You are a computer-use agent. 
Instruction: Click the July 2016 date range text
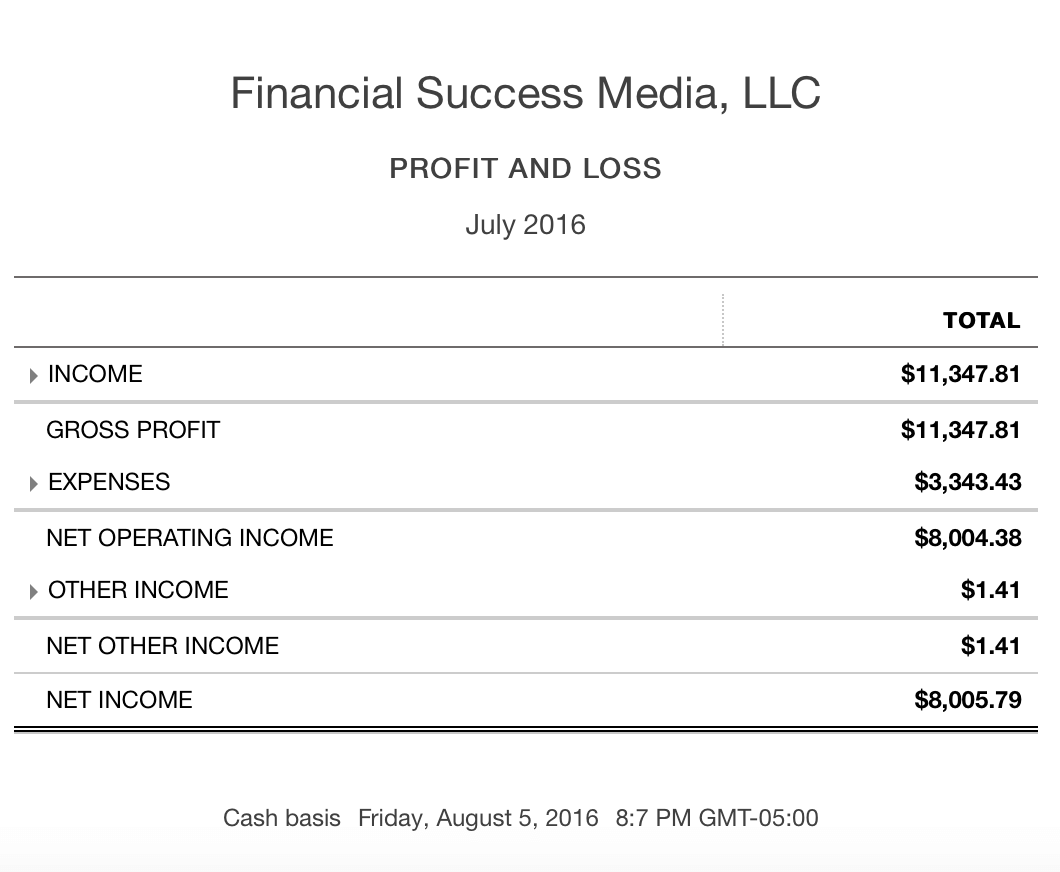pyautogui.click(x=525, y=225)
